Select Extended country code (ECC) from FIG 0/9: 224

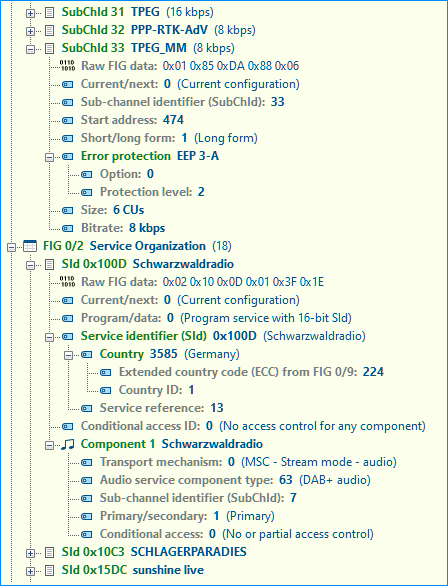251,372
